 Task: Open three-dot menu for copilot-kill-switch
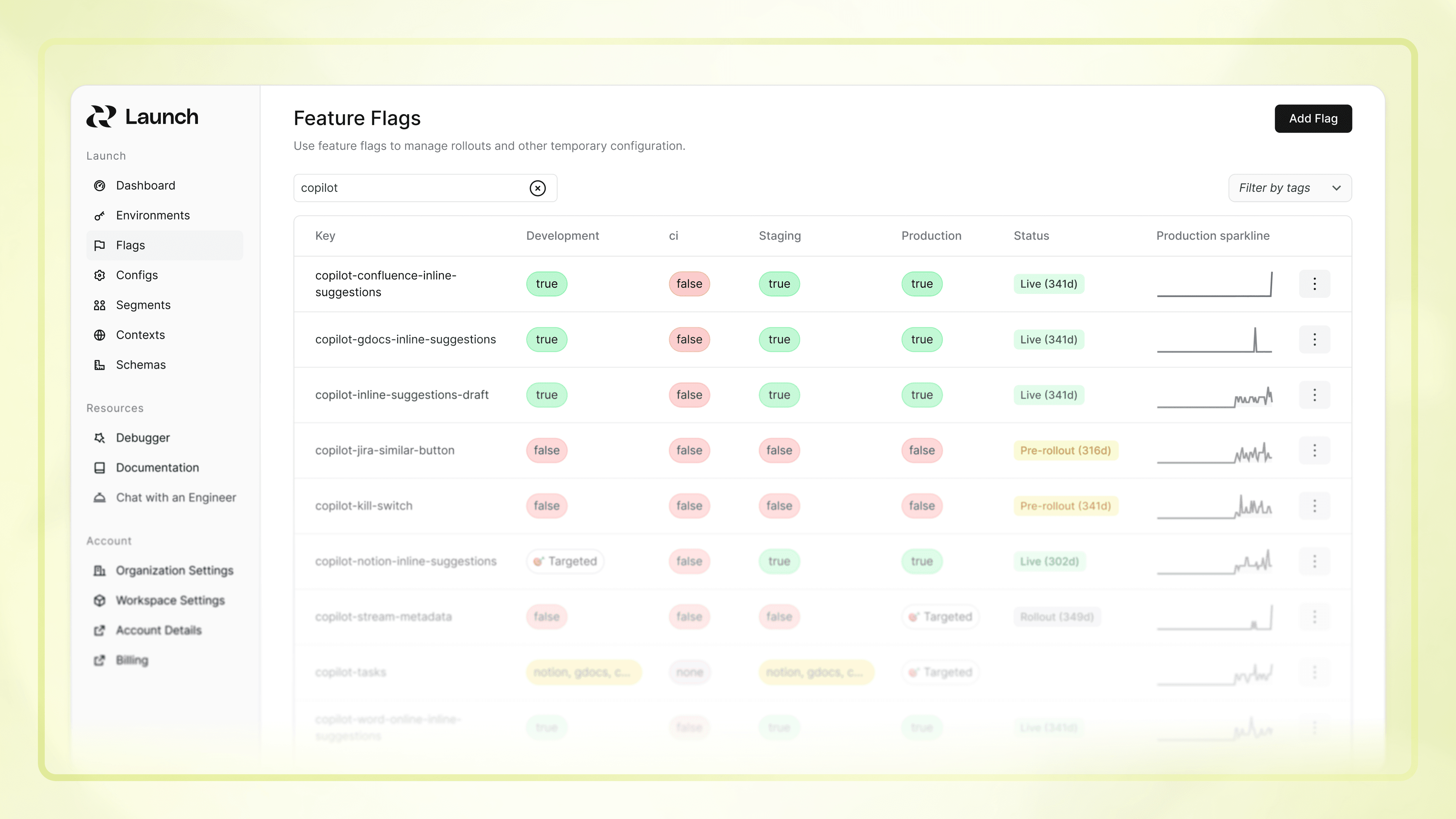click(x=1314, y=506)
